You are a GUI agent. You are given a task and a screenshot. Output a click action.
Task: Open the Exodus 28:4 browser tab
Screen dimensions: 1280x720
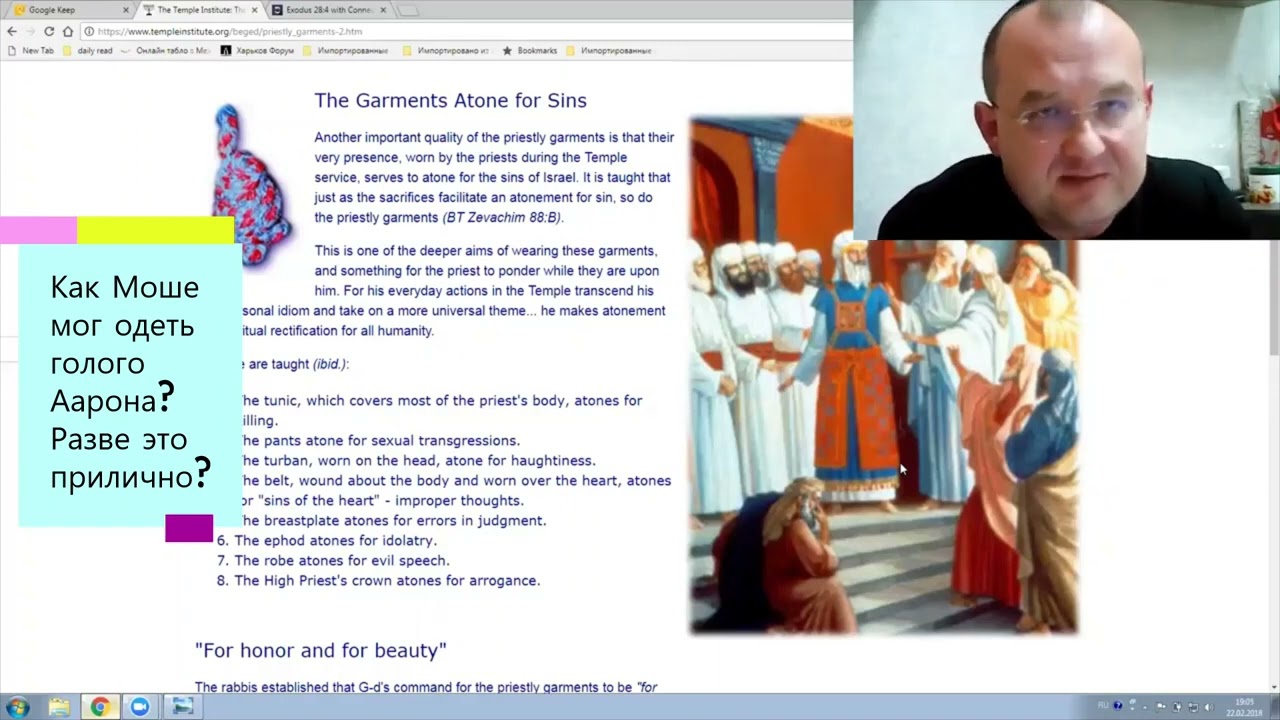tap(327, 10)
